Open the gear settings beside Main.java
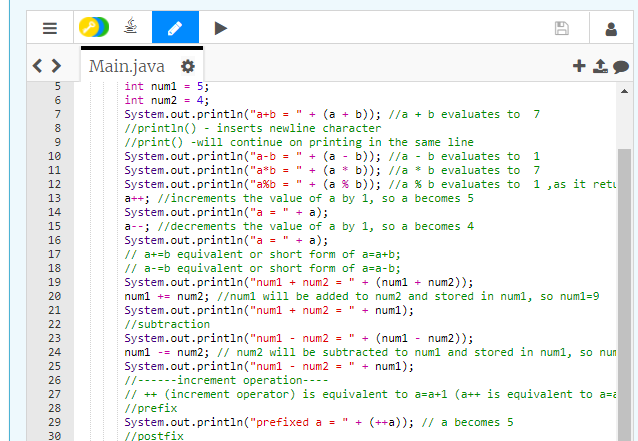 tap(186, 67)
